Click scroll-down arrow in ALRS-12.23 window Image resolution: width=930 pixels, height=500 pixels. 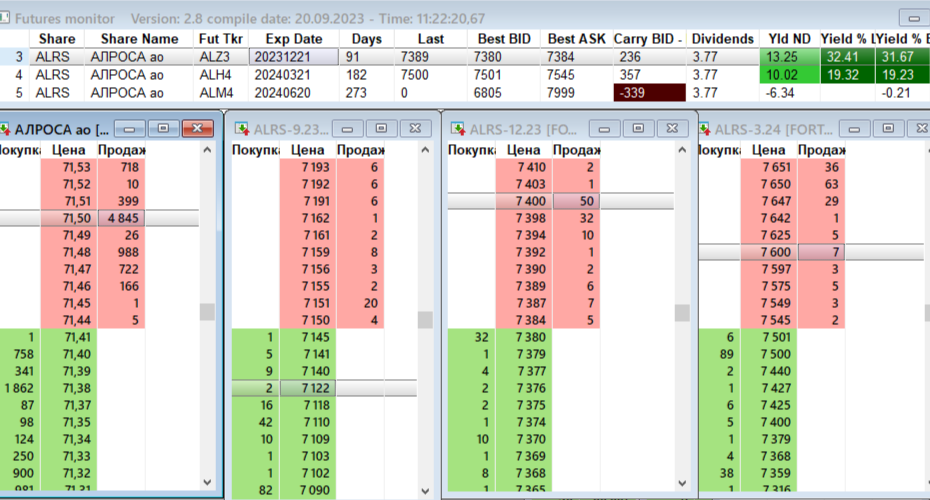[682, 483]
